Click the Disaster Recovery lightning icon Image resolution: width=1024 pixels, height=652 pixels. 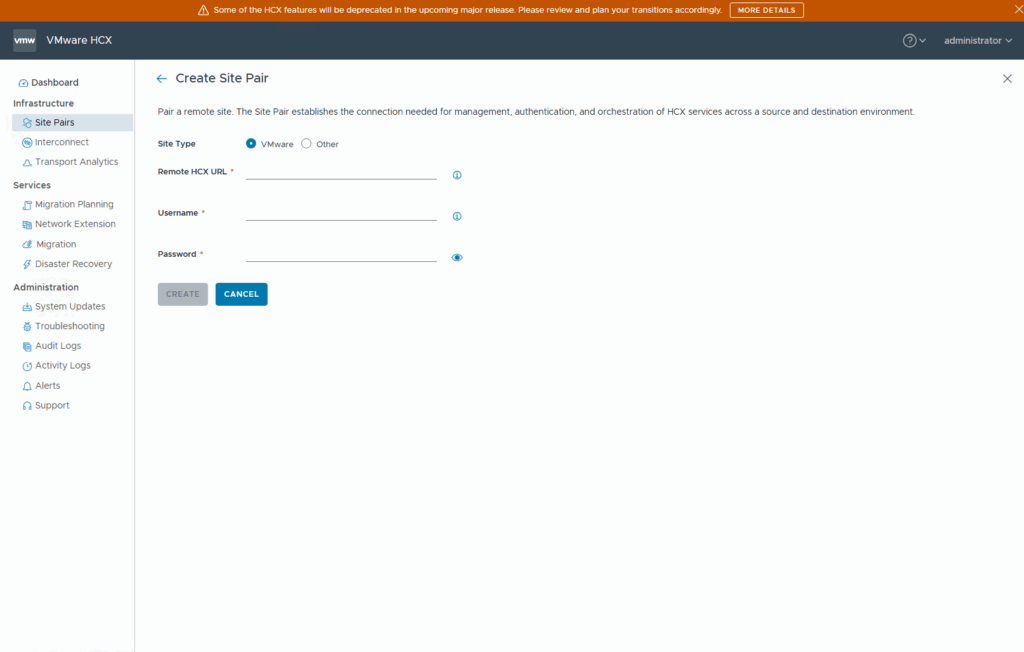(x=27, y=264)
